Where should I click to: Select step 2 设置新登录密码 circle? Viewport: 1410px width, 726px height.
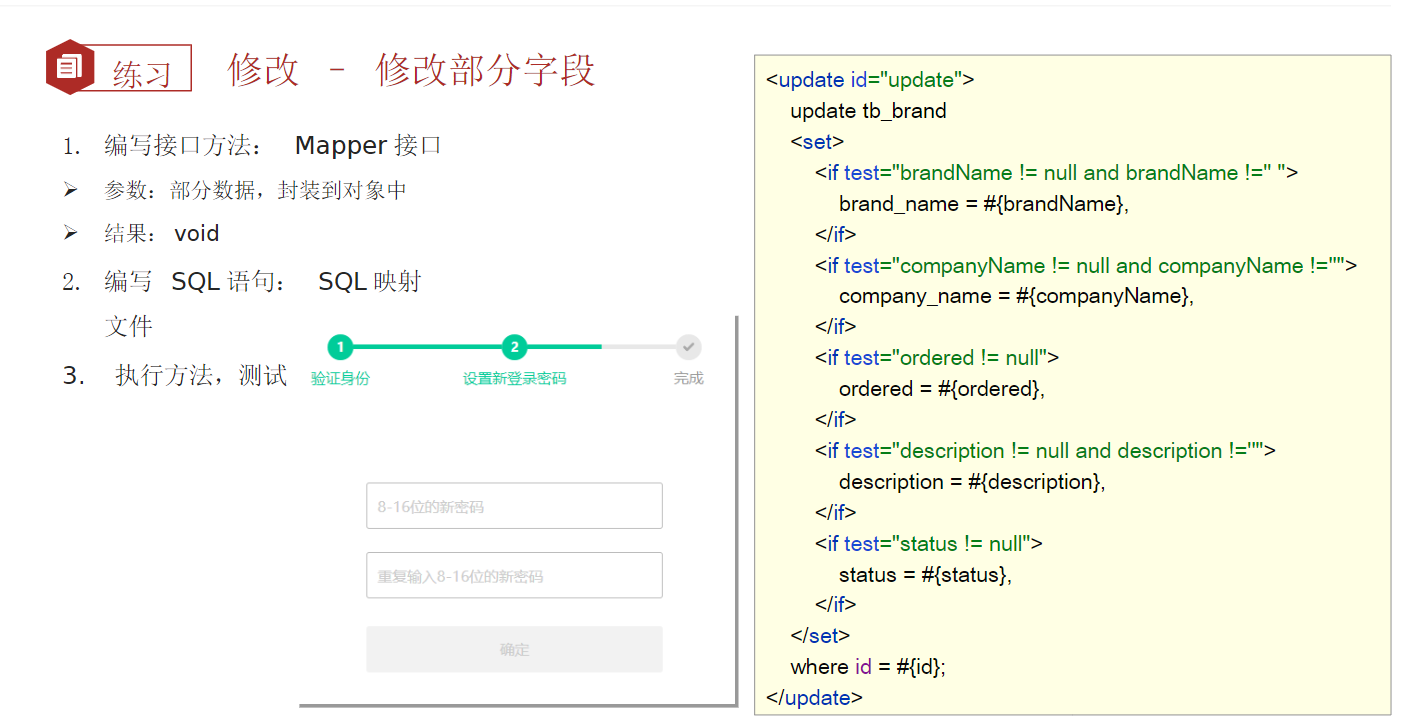pos(514,347)
